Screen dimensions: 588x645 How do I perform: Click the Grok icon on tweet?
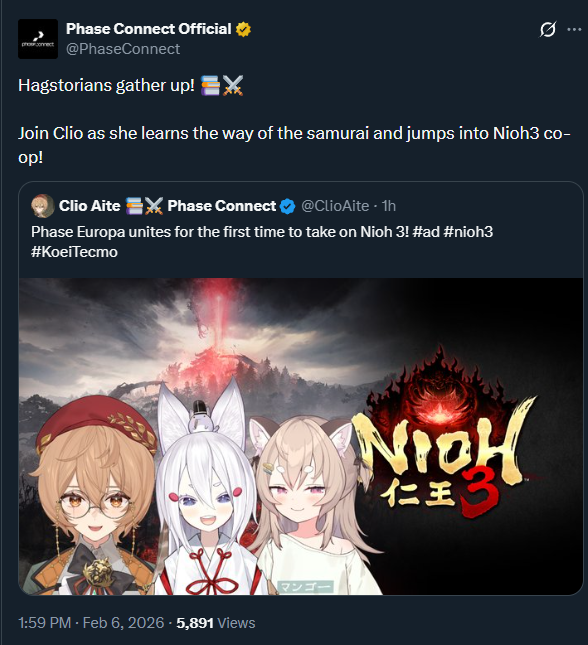(x=548, y=29)
